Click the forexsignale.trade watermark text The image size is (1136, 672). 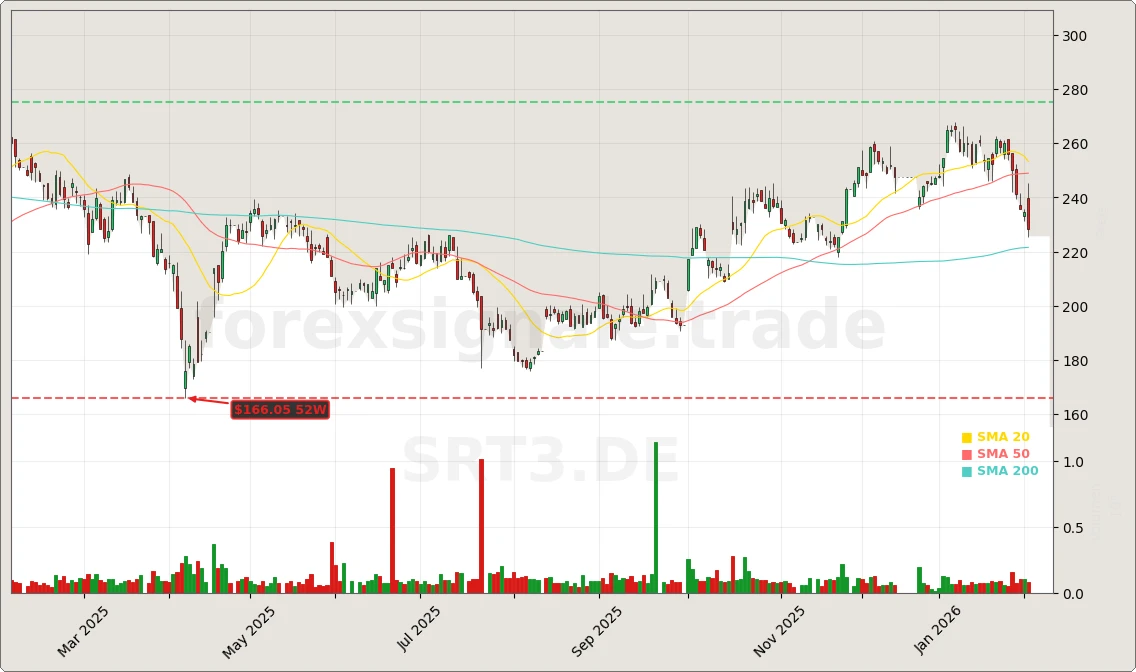tap(540, 327)
